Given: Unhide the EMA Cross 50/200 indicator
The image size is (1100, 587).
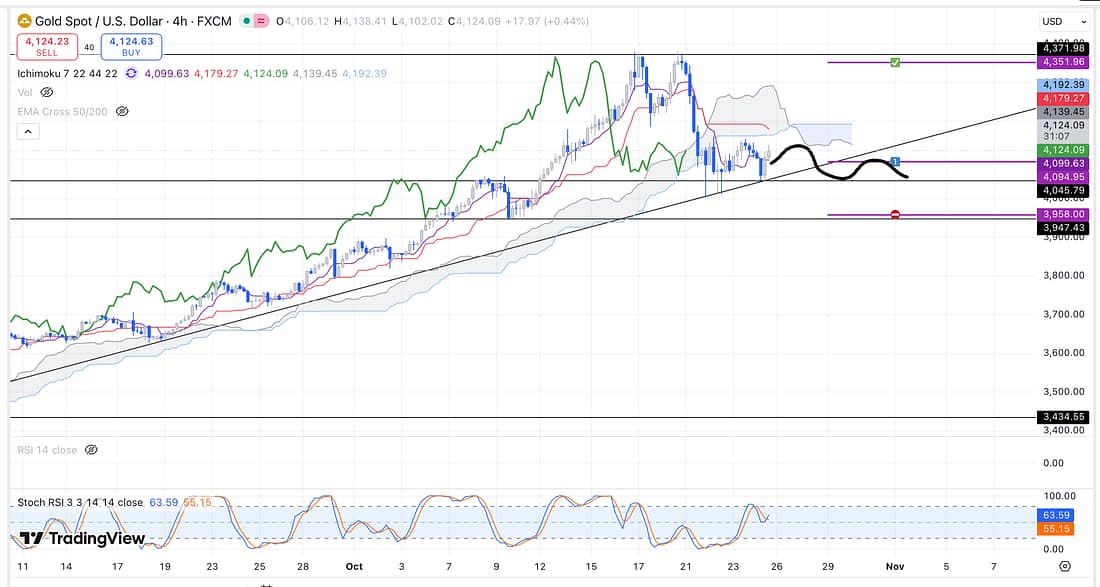Looking at the screenshot, I should click(x=122, y=111).
